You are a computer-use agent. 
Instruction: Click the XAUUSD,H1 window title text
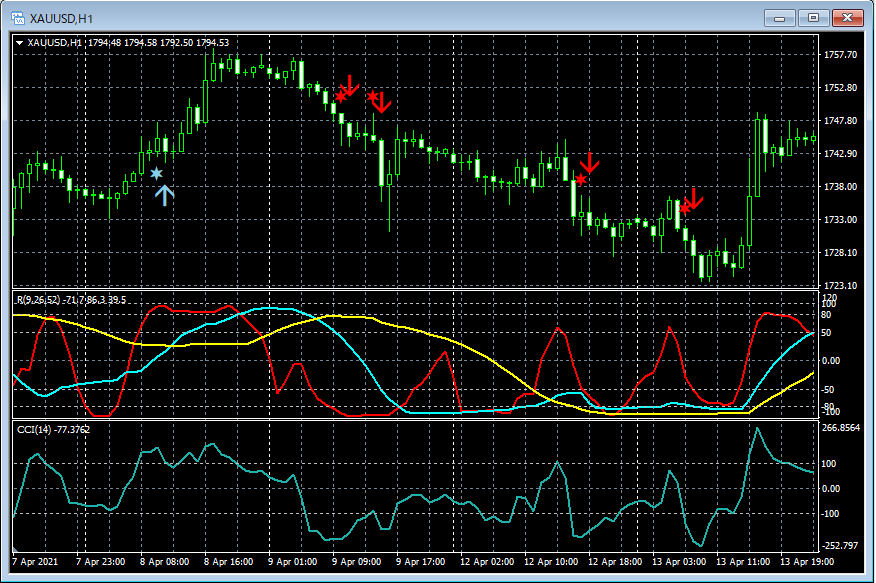coord(62,17)
